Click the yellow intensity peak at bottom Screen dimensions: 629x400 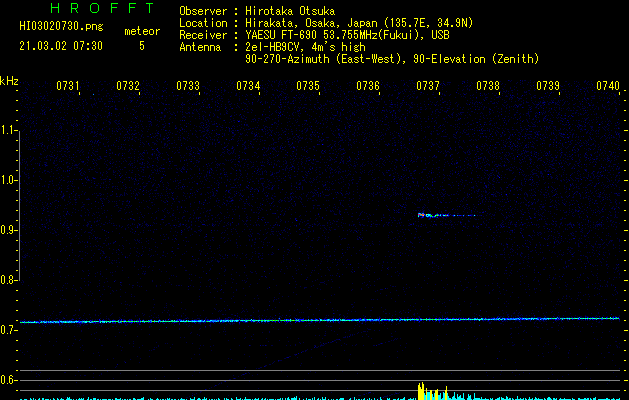click(432, 391)
